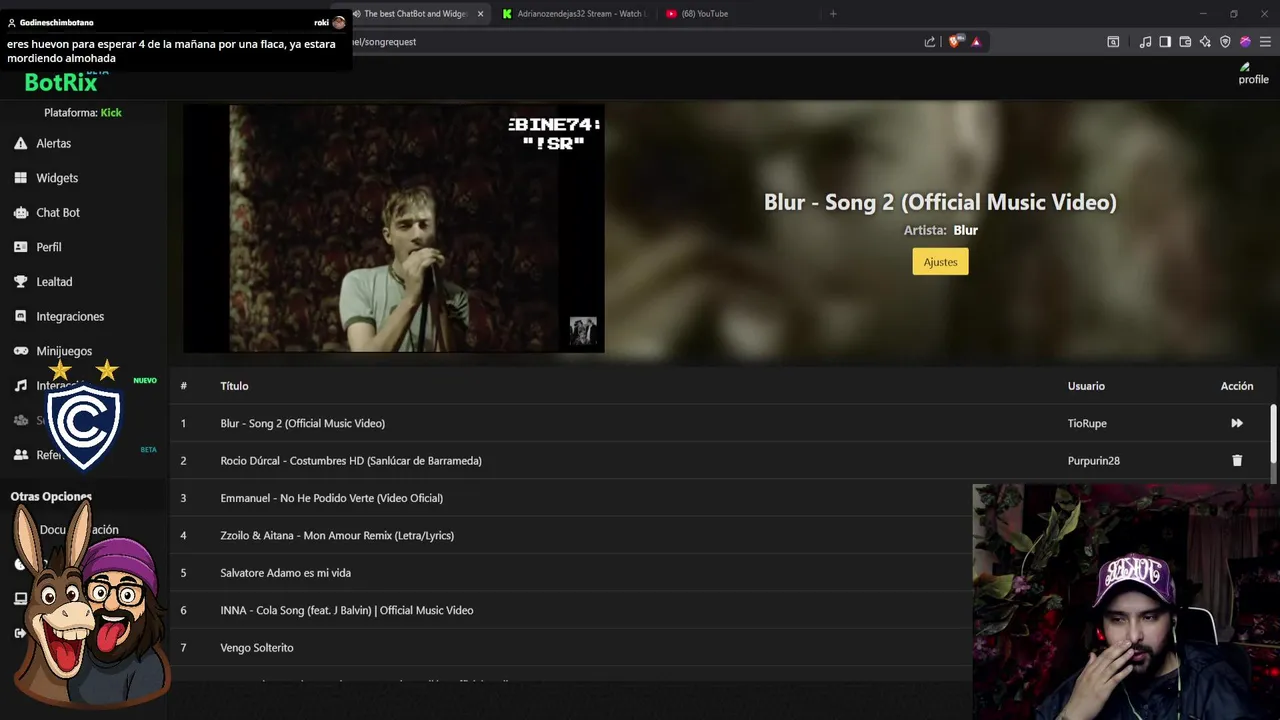This screenshot has width=1280, height=720.
Task: Click the Artista Blur label
Action: tap(940, 230)
